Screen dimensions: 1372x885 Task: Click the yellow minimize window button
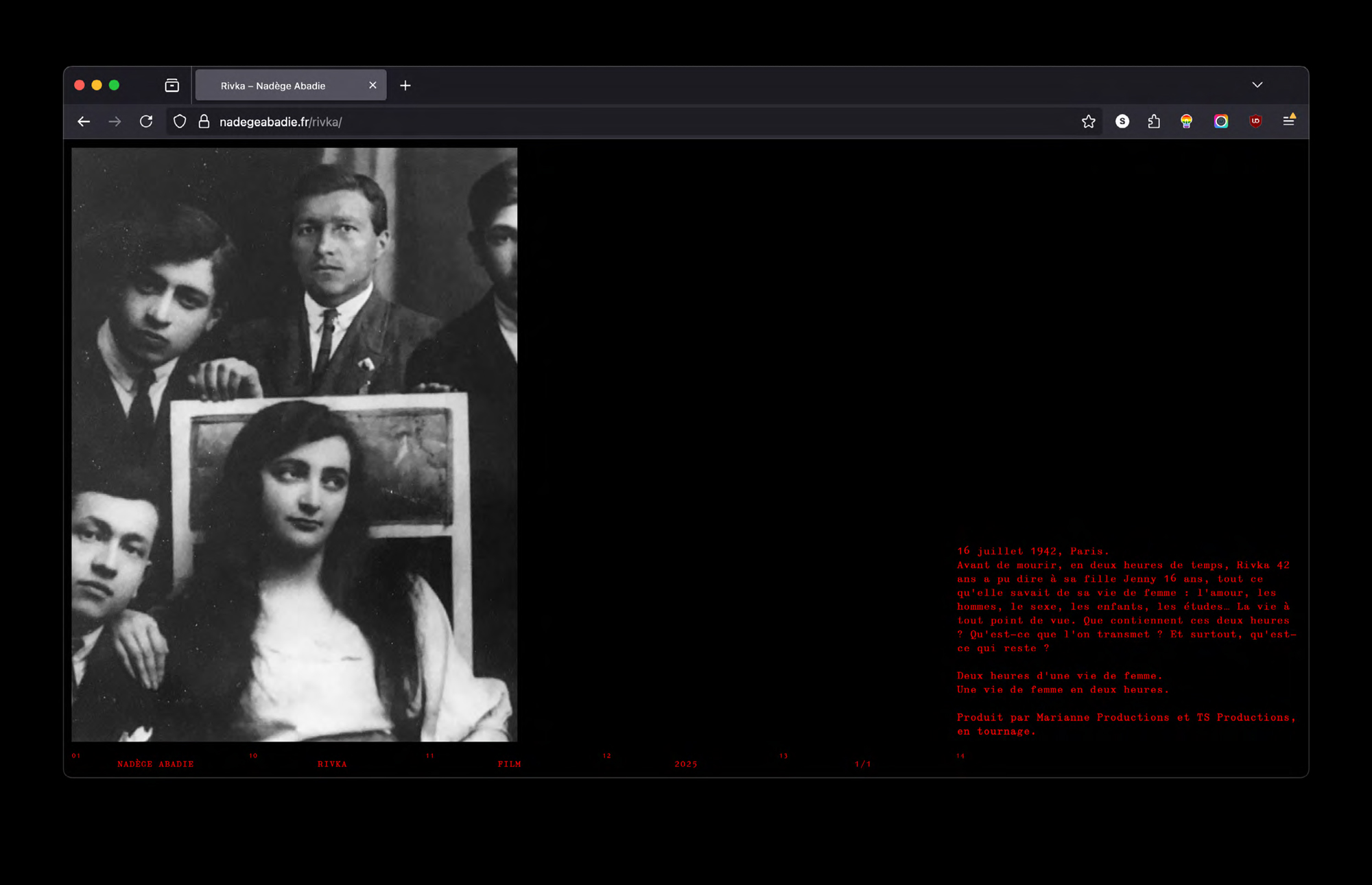coord(97,85)
